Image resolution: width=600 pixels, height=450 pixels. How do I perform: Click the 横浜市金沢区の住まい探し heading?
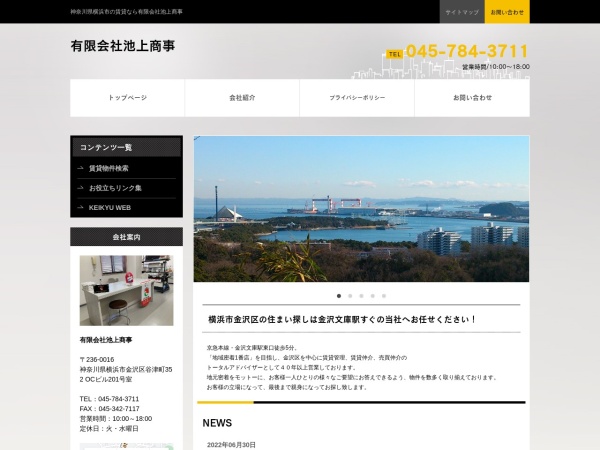[x=342, y=319]
